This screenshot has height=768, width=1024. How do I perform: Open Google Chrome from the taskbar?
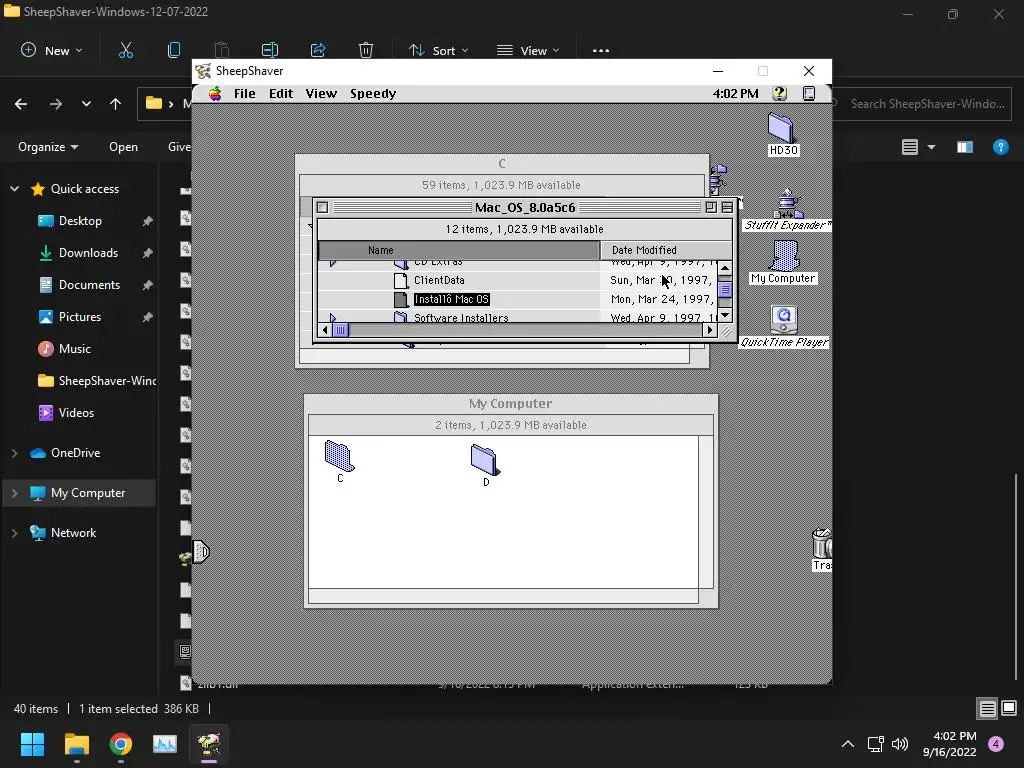click(x=121, y=744)
